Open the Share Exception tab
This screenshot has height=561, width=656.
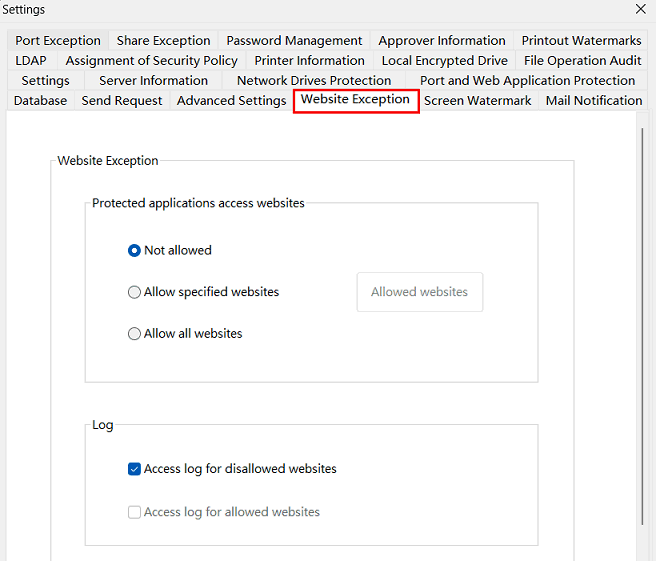[163, 41]
